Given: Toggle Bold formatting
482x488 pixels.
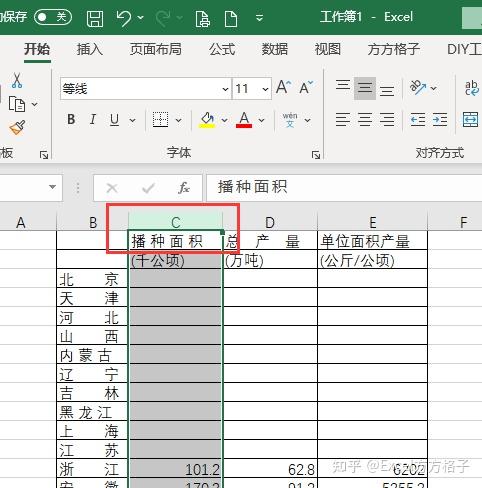Looking at the screenshot, I should click(x=71, y=119).
